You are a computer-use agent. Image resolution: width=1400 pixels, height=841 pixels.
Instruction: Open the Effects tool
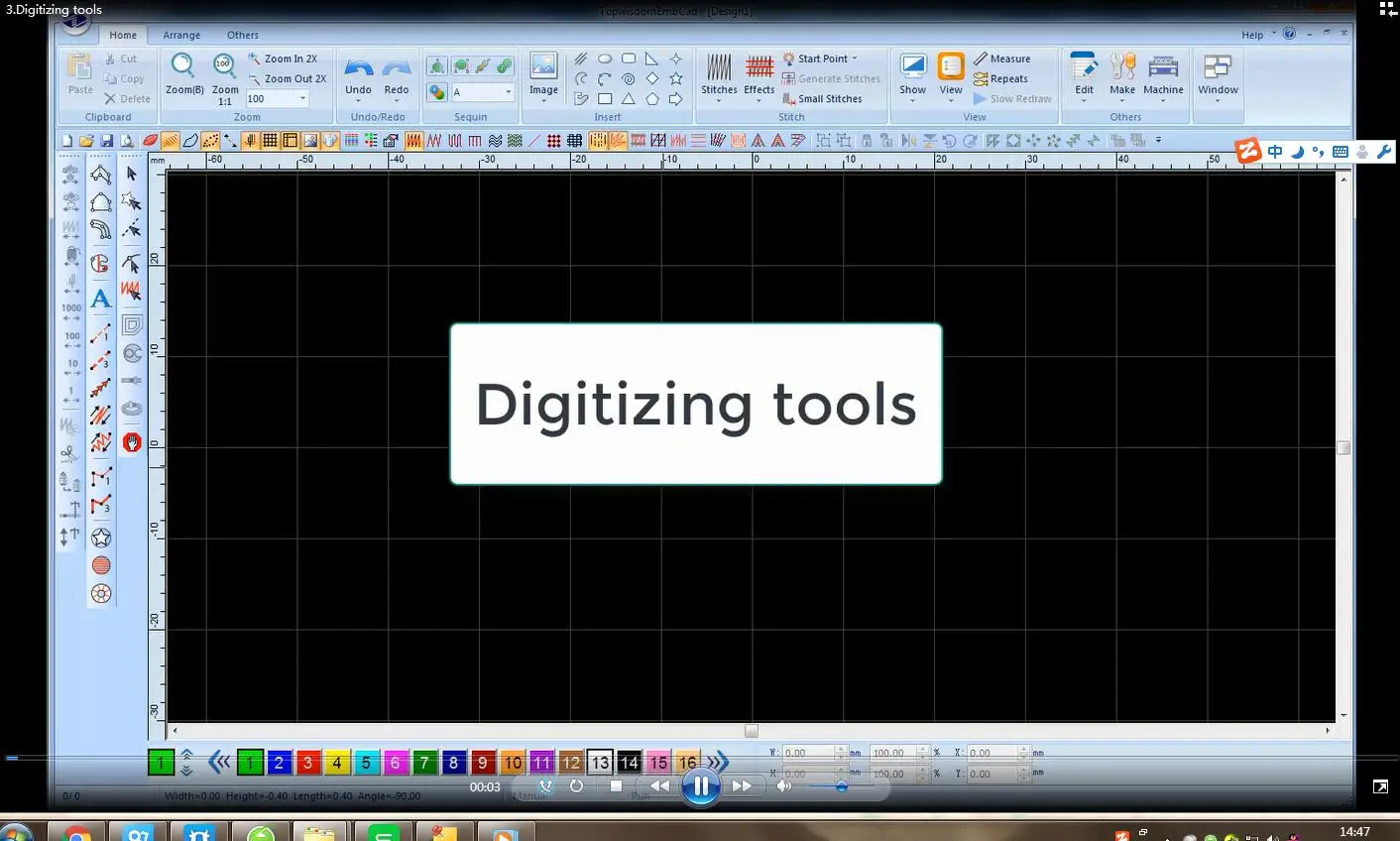coord(759,76)
